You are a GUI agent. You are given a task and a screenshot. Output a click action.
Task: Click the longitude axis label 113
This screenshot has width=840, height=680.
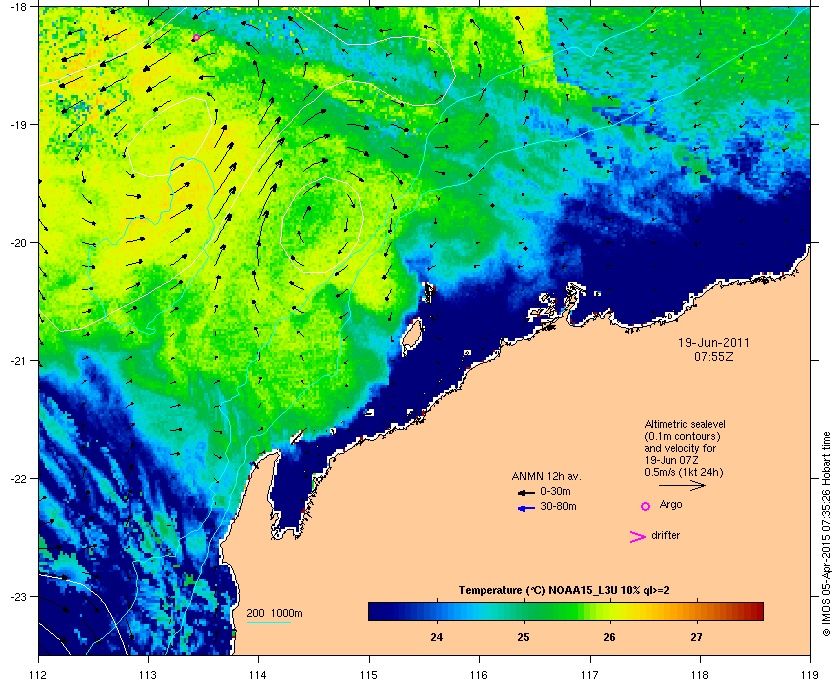[148, 674]
